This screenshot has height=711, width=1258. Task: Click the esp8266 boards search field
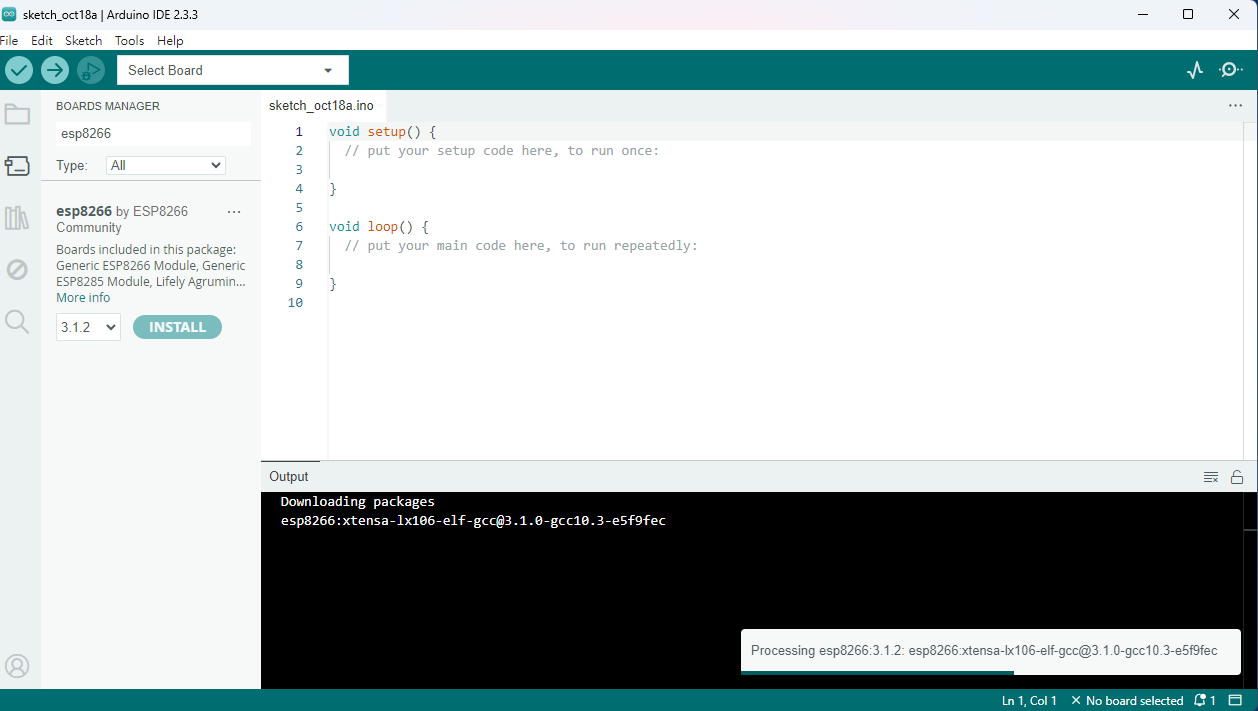(153, 133)
